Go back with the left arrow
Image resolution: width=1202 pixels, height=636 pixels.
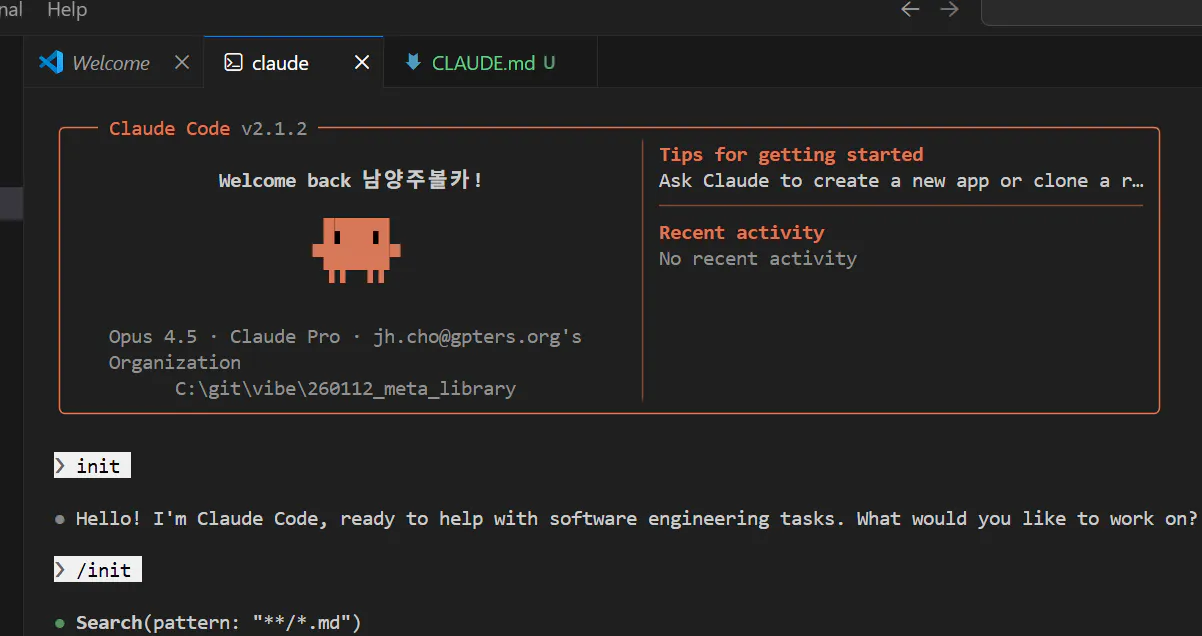pos(910,10)
